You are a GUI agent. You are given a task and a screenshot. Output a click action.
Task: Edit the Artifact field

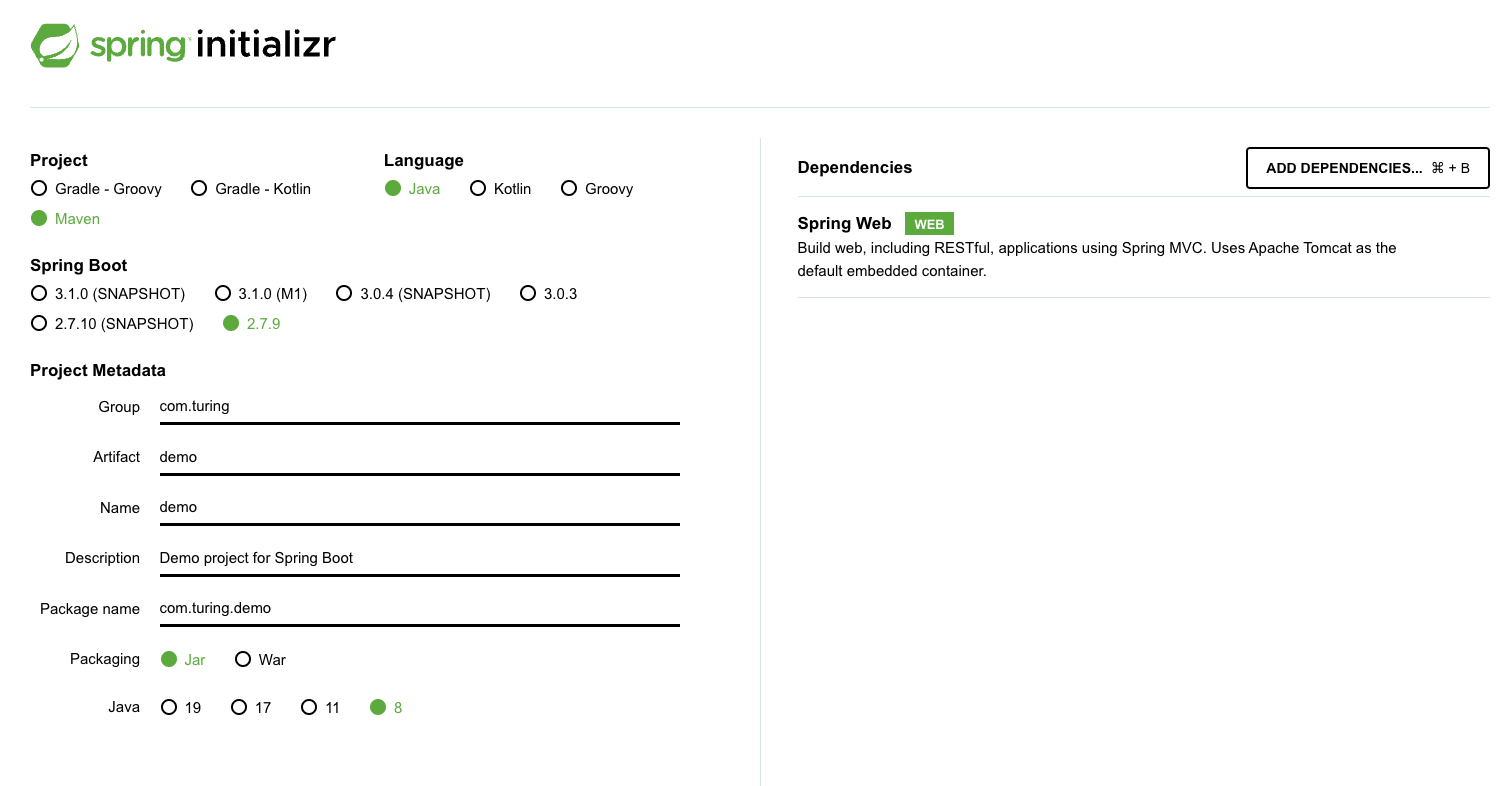coord(420,457)
